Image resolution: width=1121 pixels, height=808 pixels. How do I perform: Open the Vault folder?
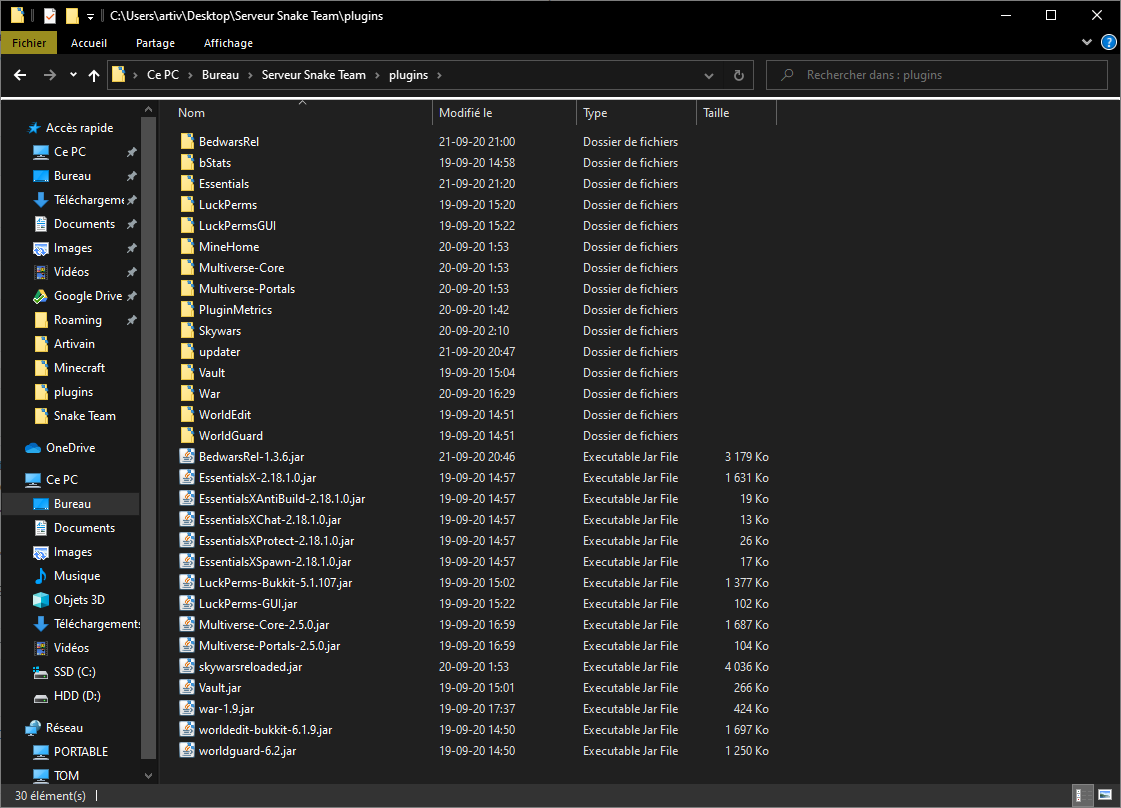coord(213,372)
